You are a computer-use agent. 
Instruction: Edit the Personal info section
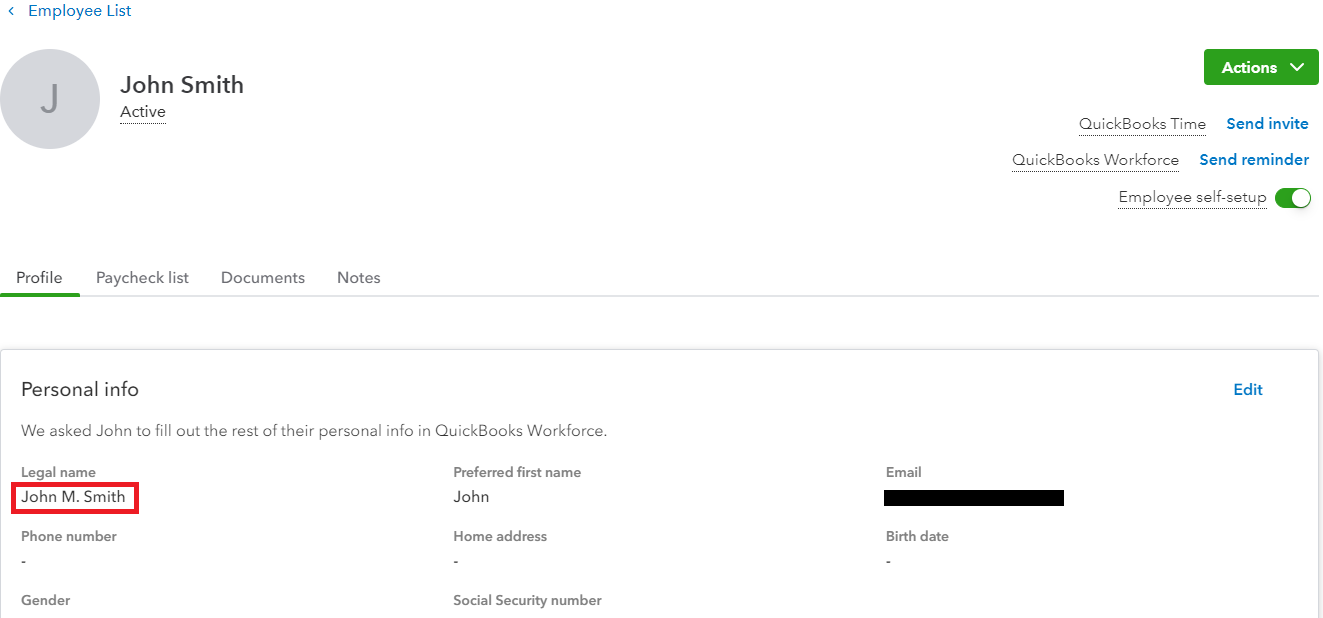[1247, 390]
